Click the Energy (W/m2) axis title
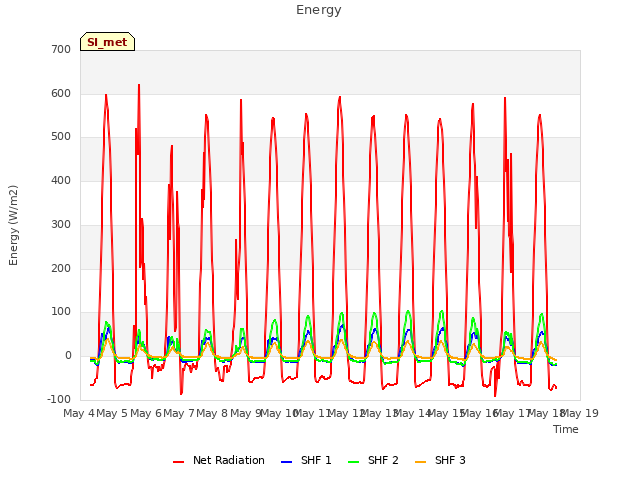The image size is (640, 480). 13,225
